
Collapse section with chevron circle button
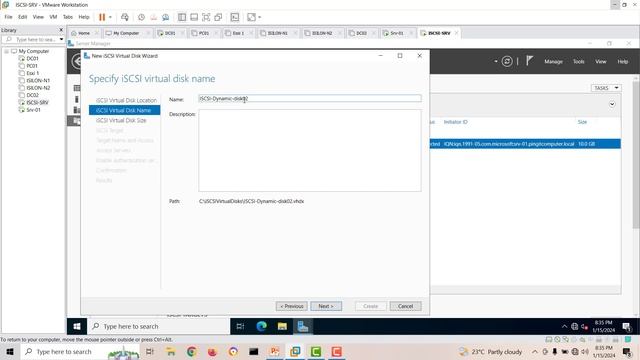pos(612,104)
